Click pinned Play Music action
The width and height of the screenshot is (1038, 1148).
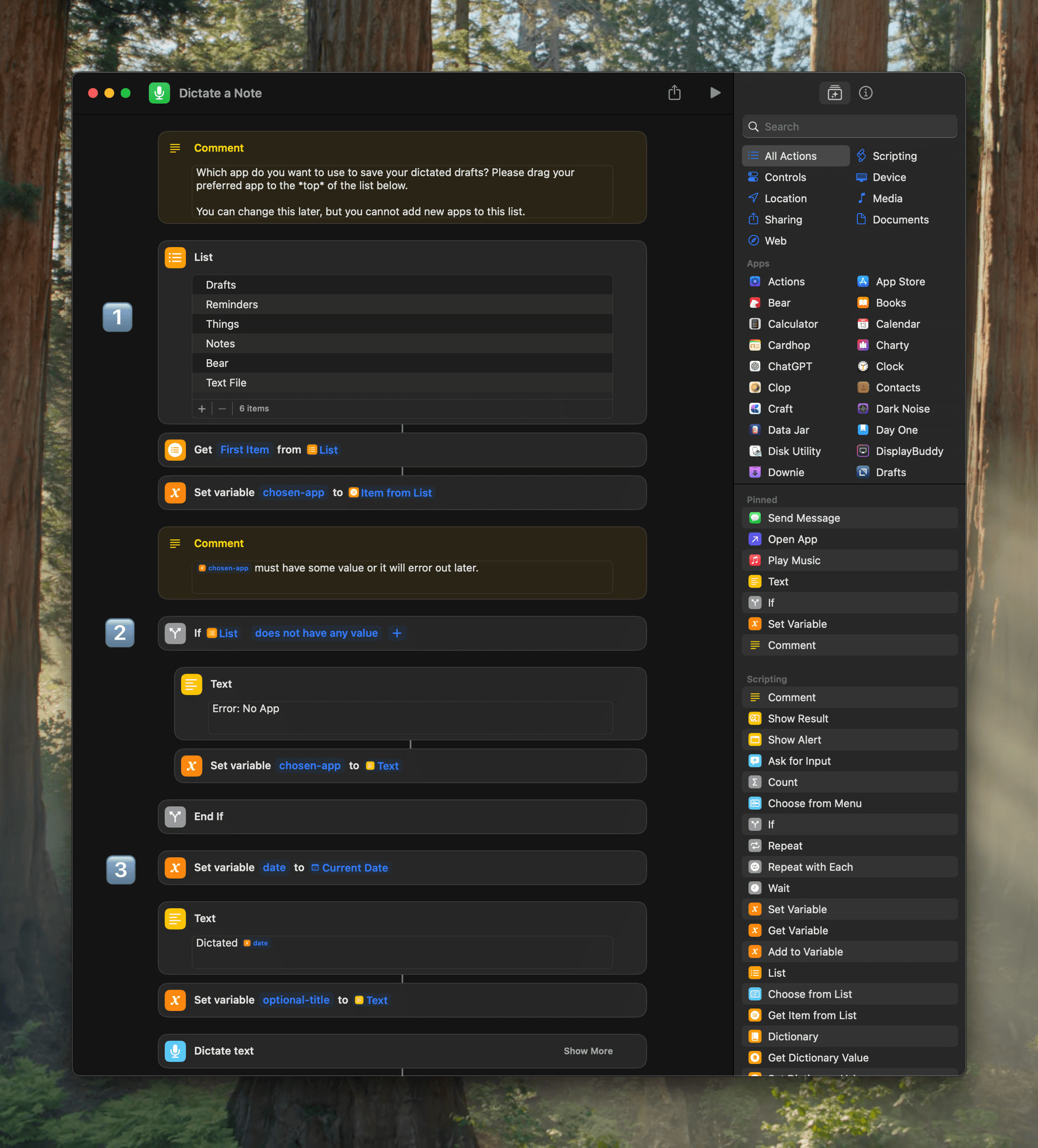(x=850, y=560)
